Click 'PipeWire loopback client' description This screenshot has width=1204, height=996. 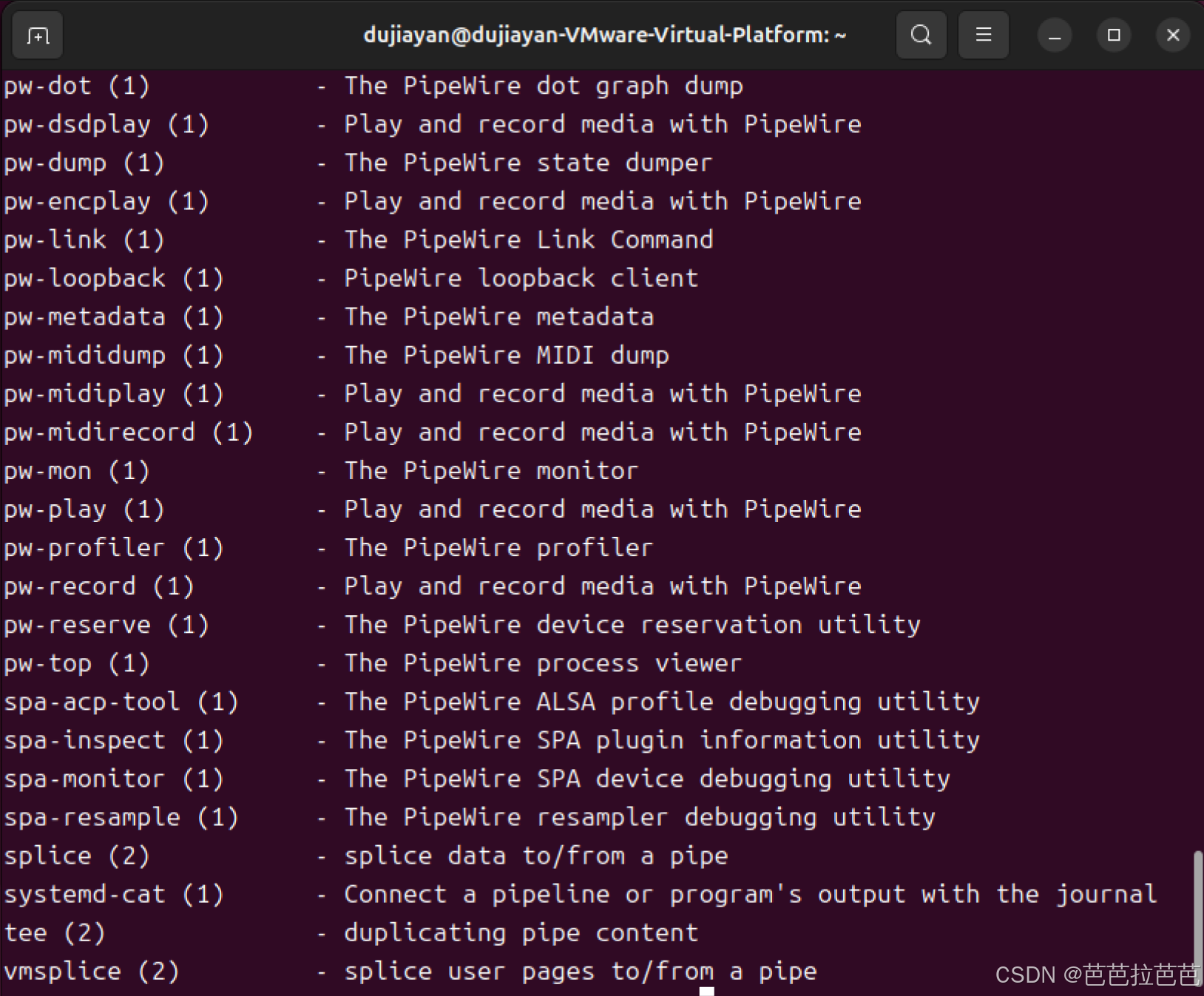click(521, 279)
